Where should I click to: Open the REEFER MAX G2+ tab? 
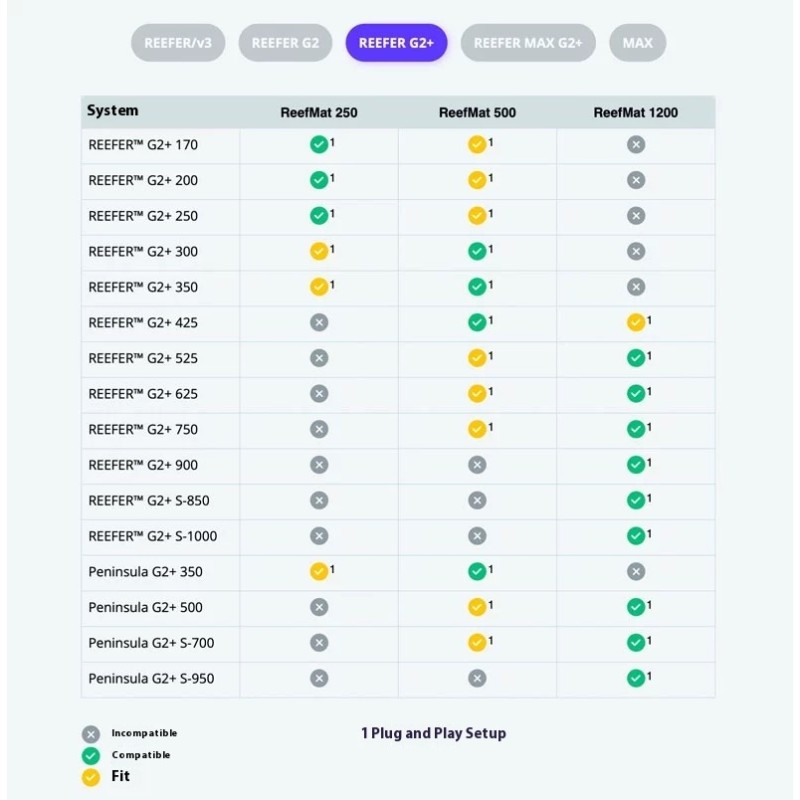528,43
